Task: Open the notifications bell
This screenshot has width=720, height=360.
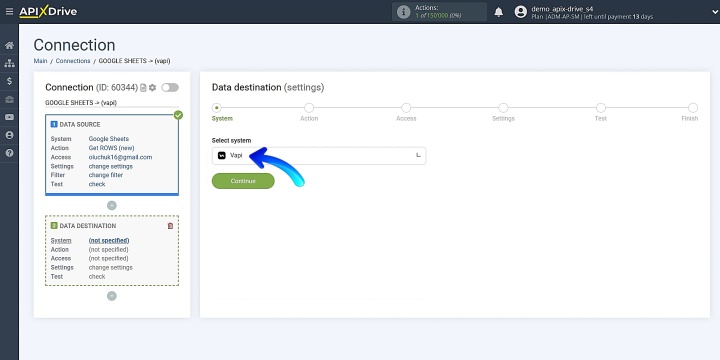Action: click(x=499, y=12)
